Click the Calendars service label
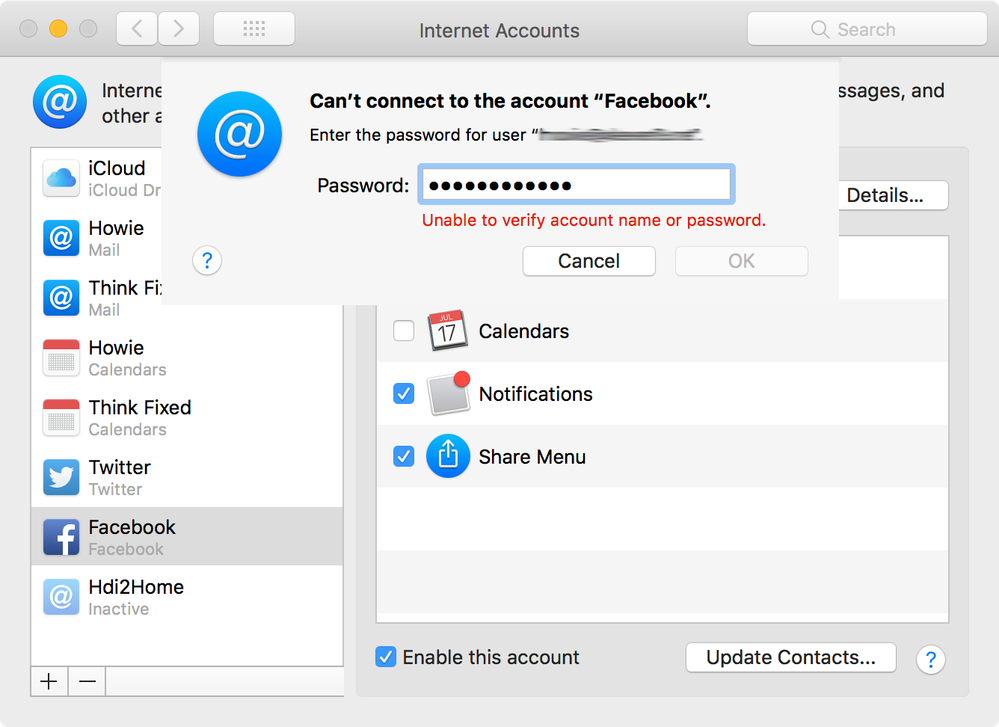 [x=524, y=331]
